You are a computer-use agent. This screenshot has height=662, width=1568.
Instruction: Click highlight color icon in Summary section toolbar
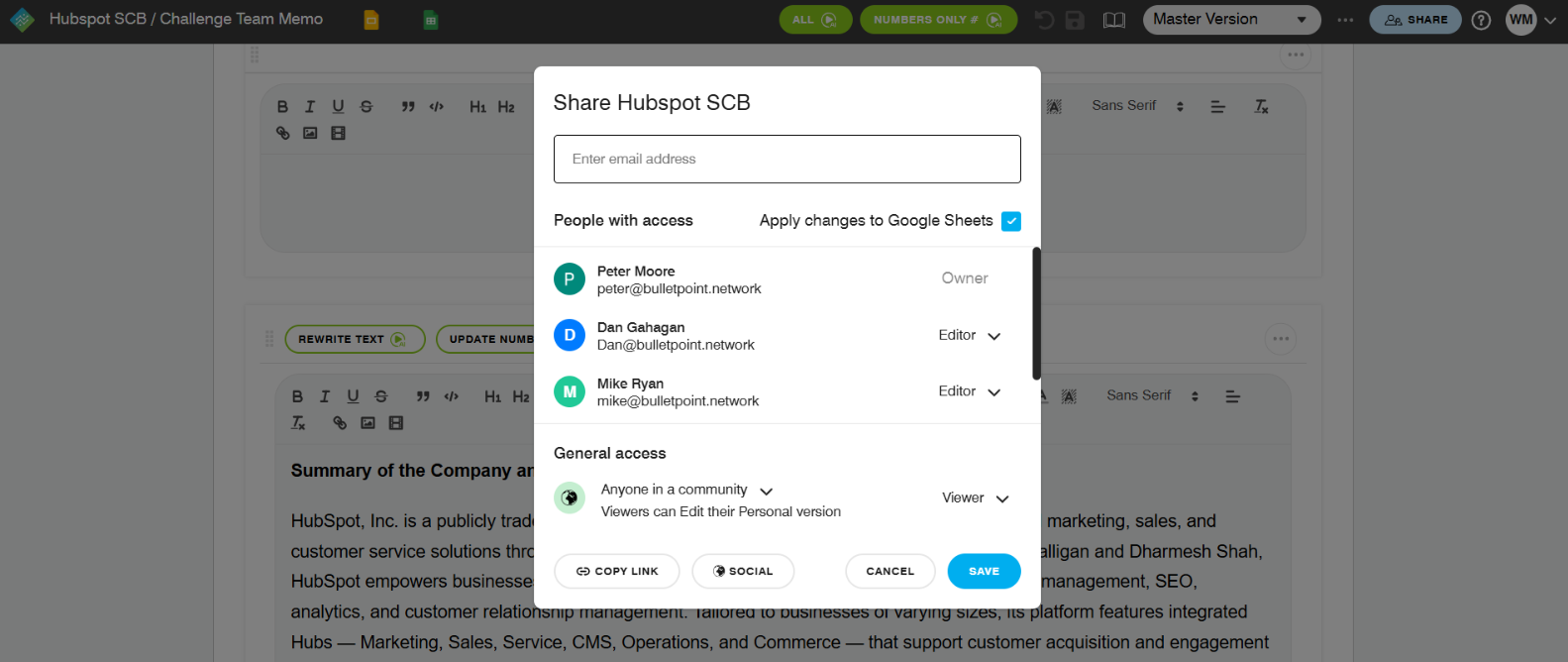click(1069, 396)
